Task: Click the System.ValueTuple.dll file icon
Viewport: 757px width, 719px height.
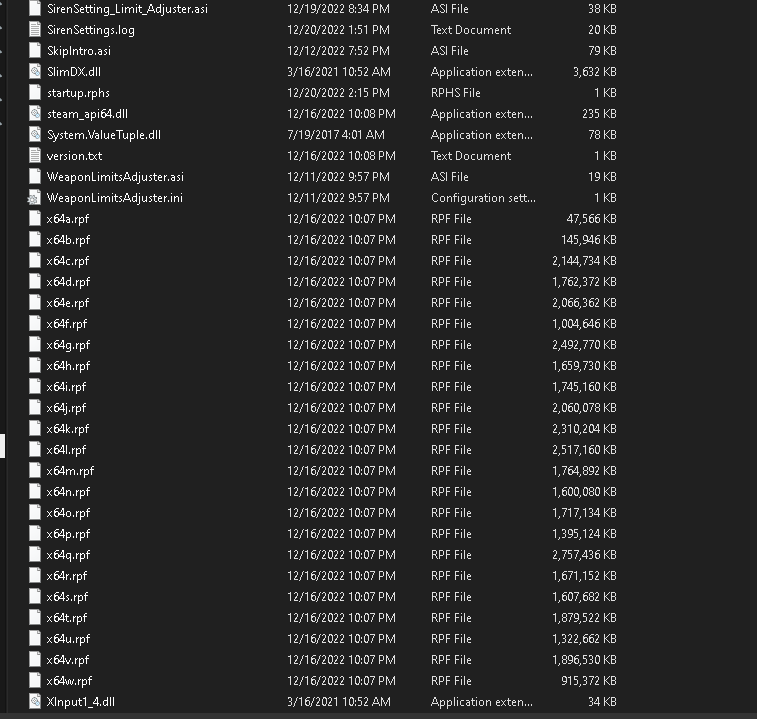Action: [x=37, y=135]
